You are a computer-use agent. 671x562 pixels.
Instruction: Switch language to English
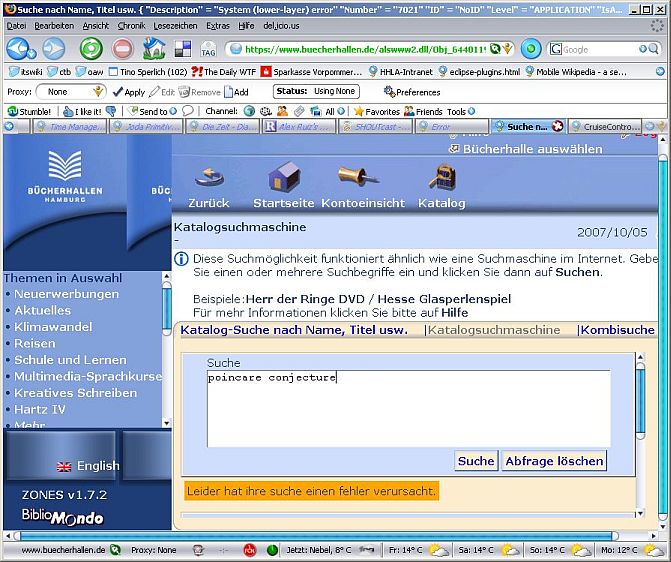point(88,466)
